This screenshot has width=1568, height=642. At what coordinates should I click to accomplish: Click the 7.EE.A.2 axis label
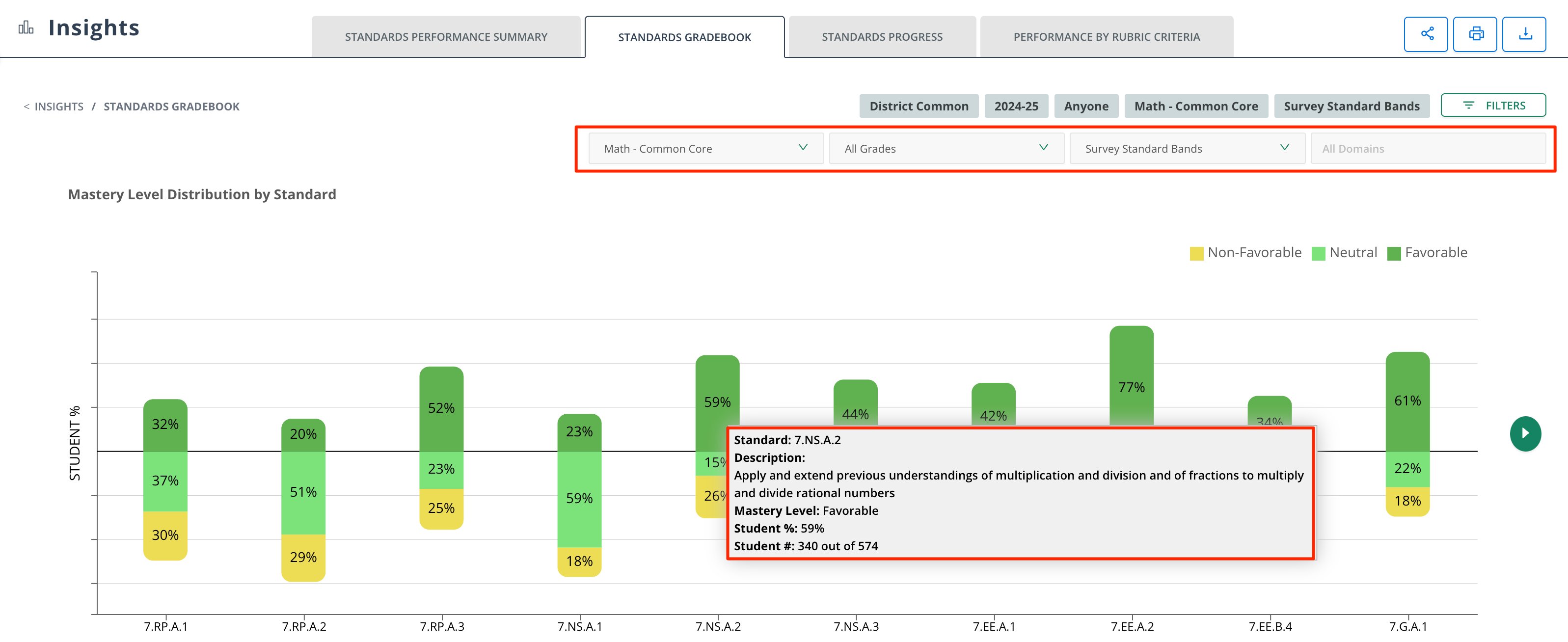[1132, 627]
